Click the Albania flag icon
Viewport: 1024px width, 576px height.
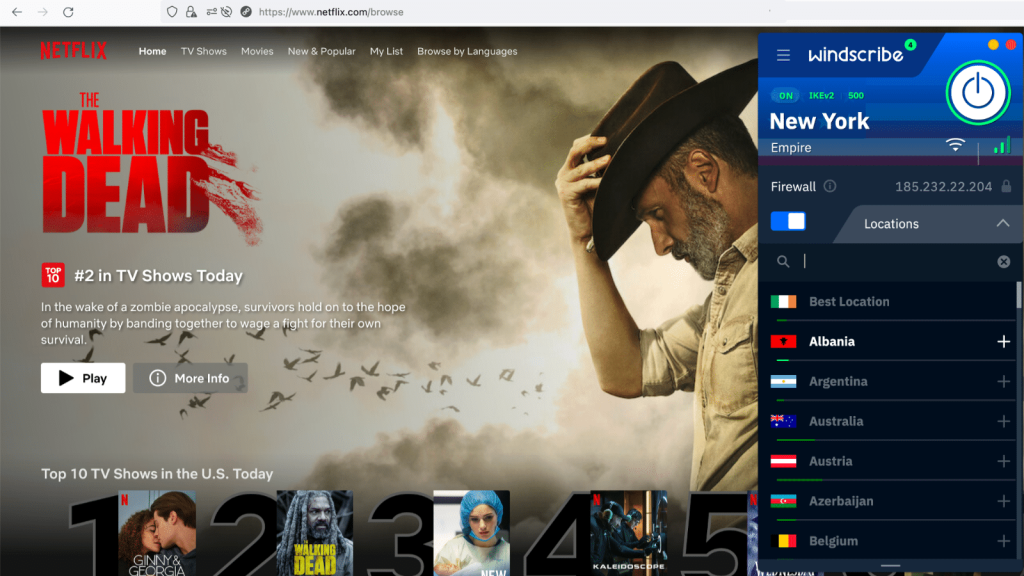click(783, 342)
